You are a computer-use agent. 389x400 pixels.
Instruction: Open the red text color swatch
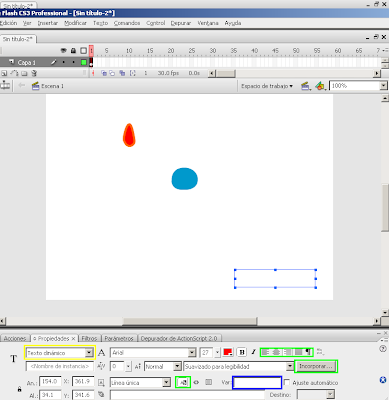pos(228,352)
